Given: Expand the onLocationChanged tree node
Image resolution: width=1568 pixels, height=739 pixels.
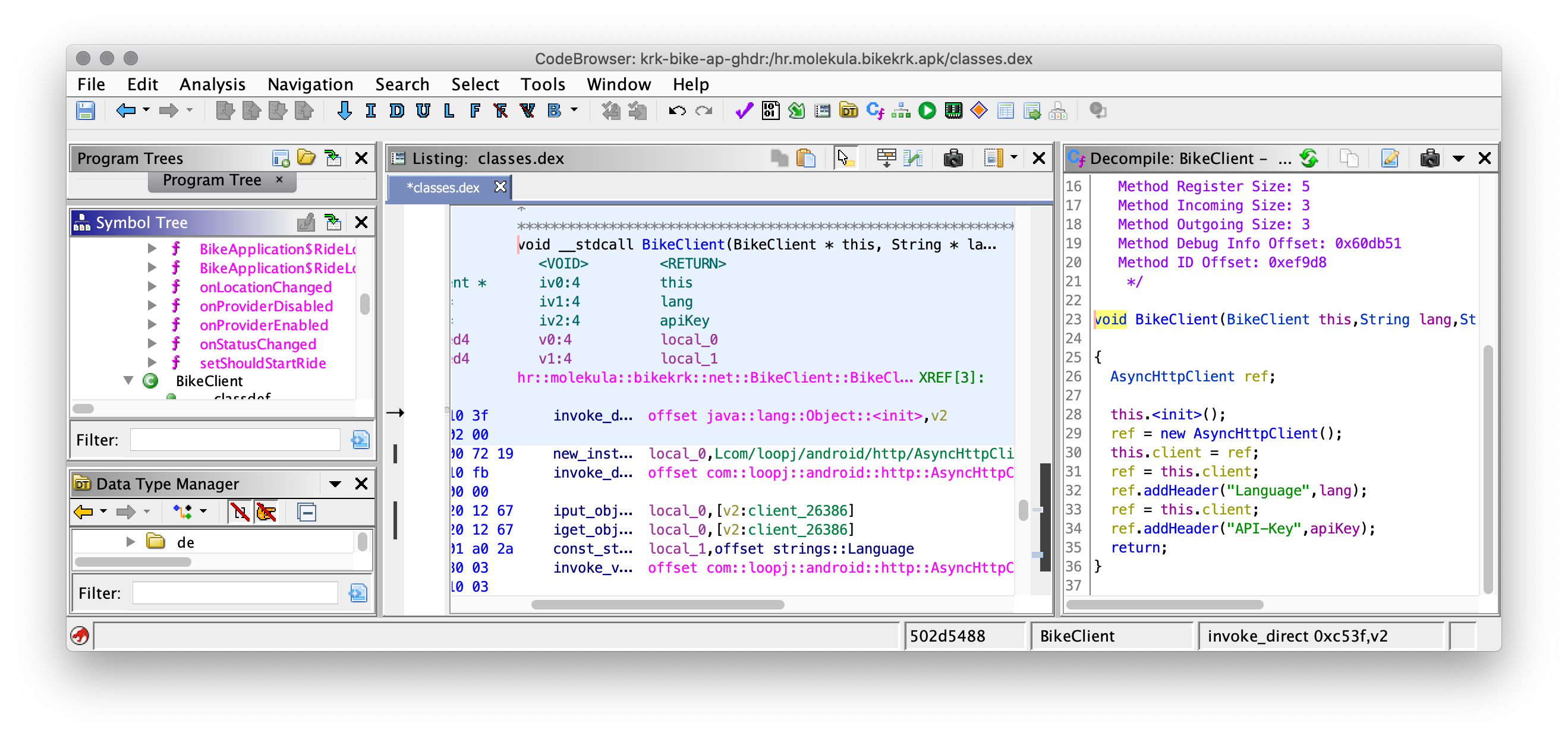Looking at the screenshot, I should [x=152, y=286].
